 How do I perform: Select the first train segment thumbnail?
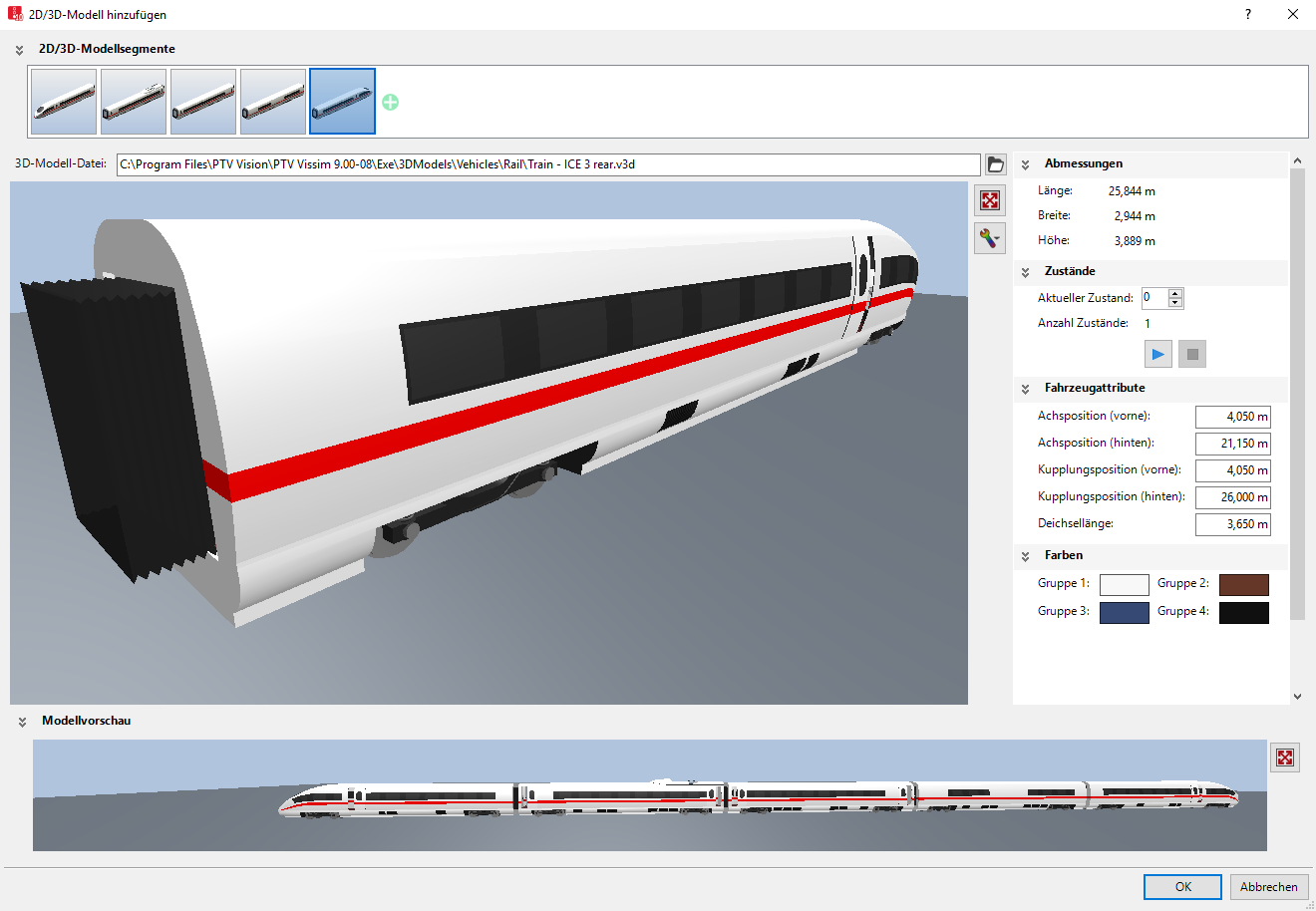click(x=64, y=102)
